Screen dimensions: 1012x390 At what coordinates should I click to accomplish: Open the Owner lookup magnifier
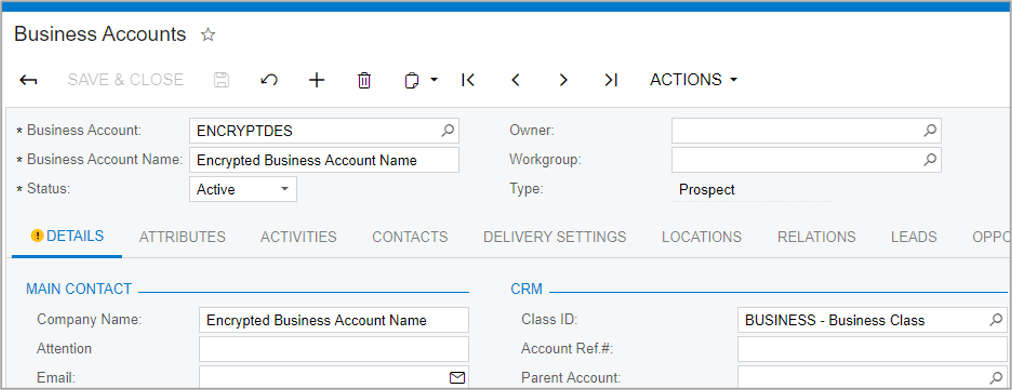929,130
